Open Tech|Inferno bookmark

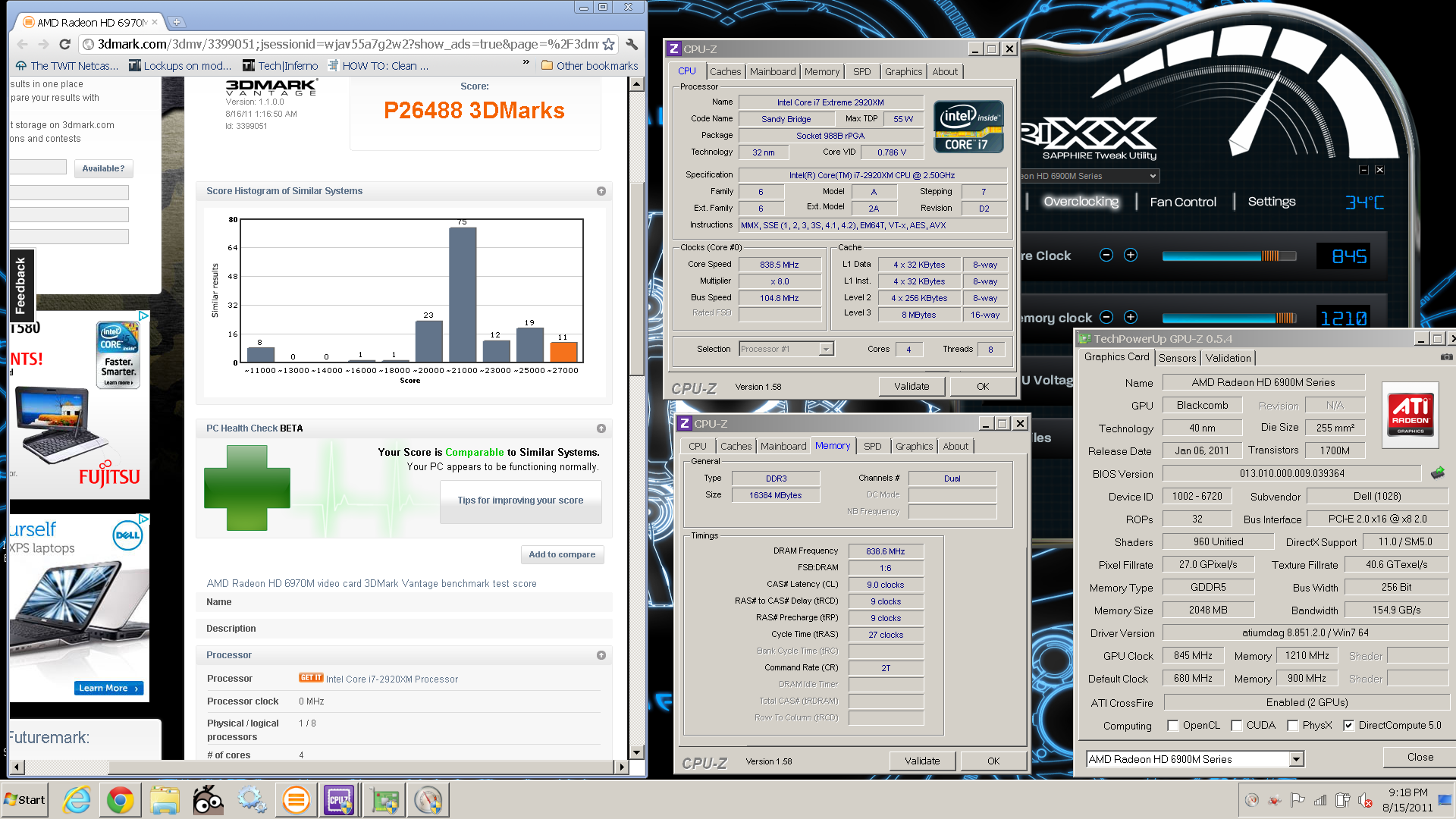(x=280, y=66)
